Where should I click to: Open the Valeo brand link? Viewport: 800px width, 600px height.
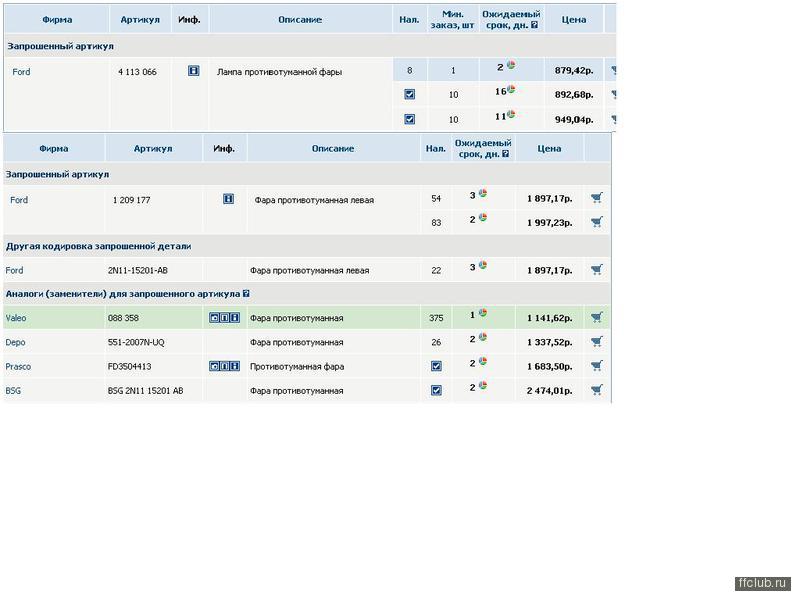[16, 318]
